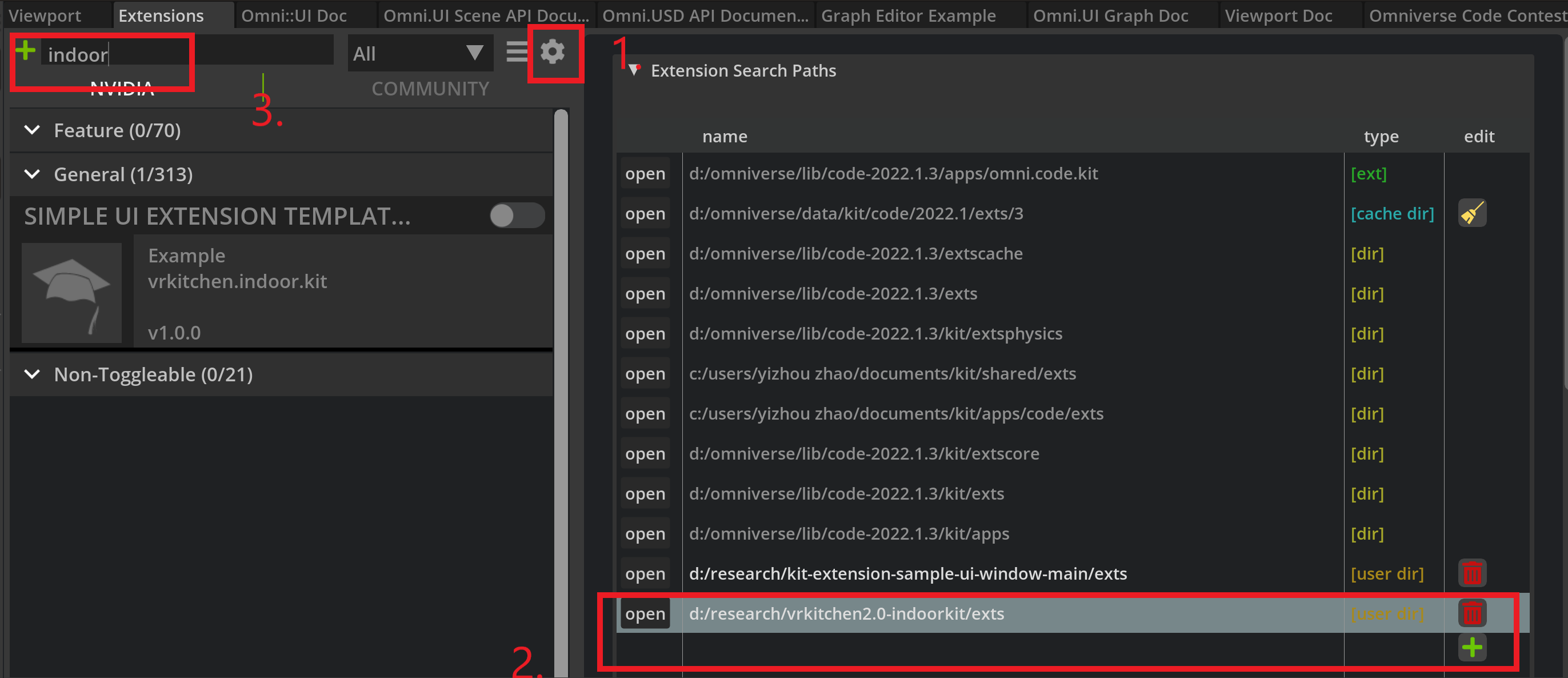The width and height of the screenshot is (1568, 678).
Task: Click open for the exts/3 cache path
Action: tap(645, 213)
